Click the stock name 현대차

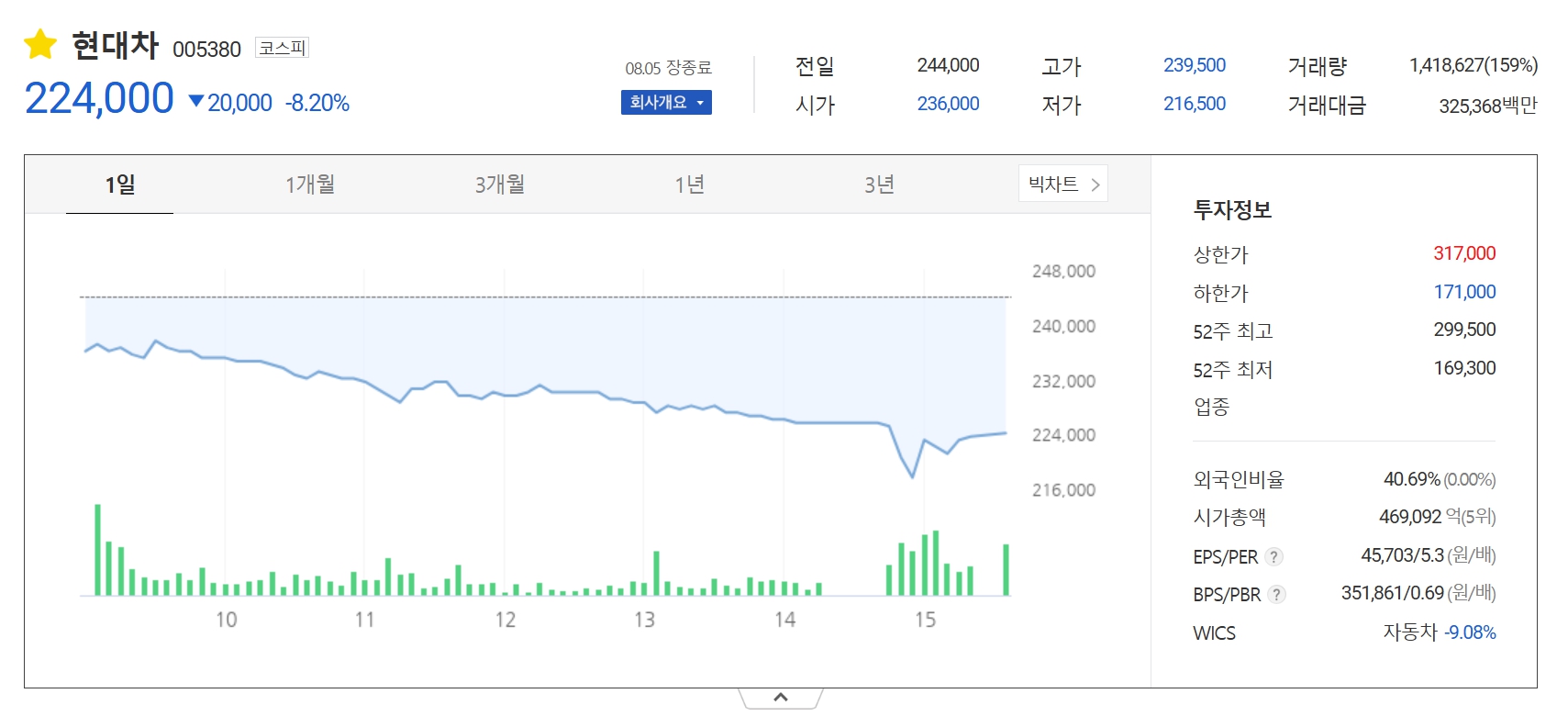click(116, 45)
